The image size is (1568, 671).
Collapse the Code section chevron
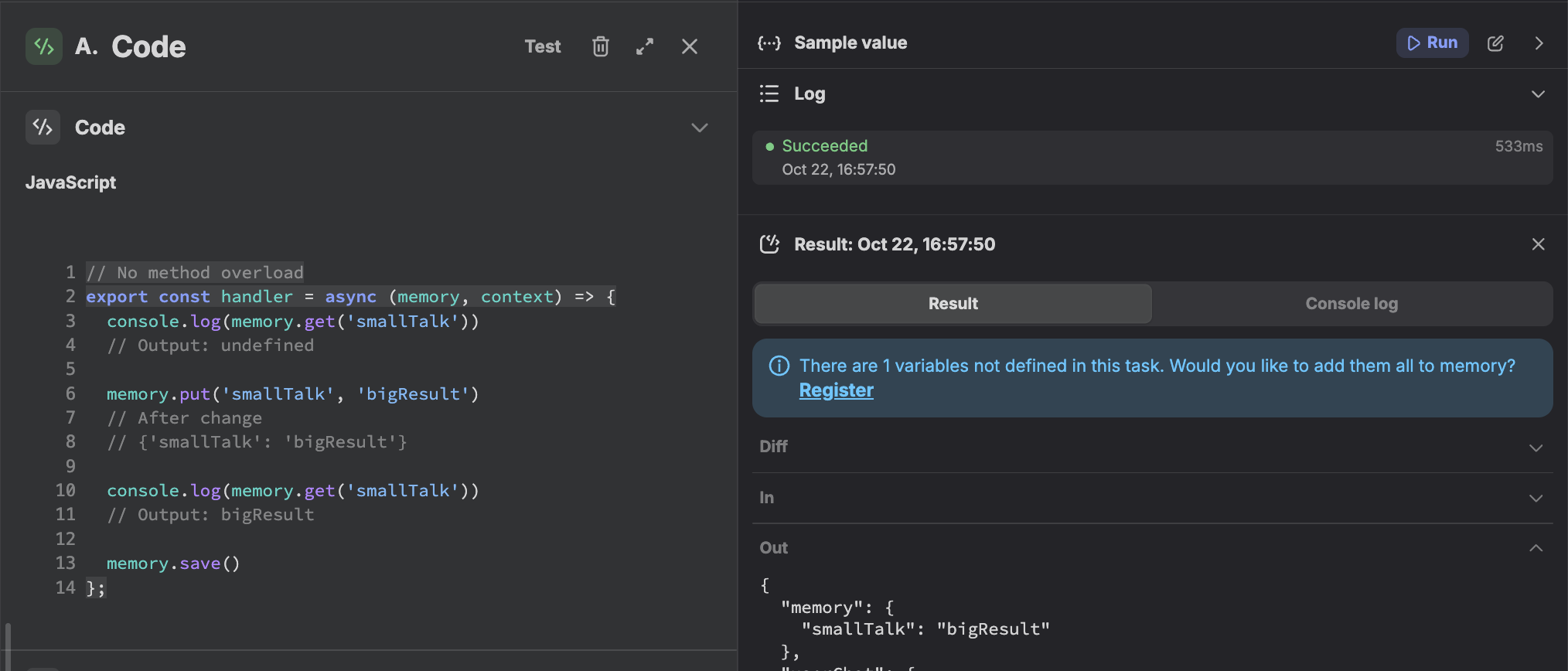(699, 128)
